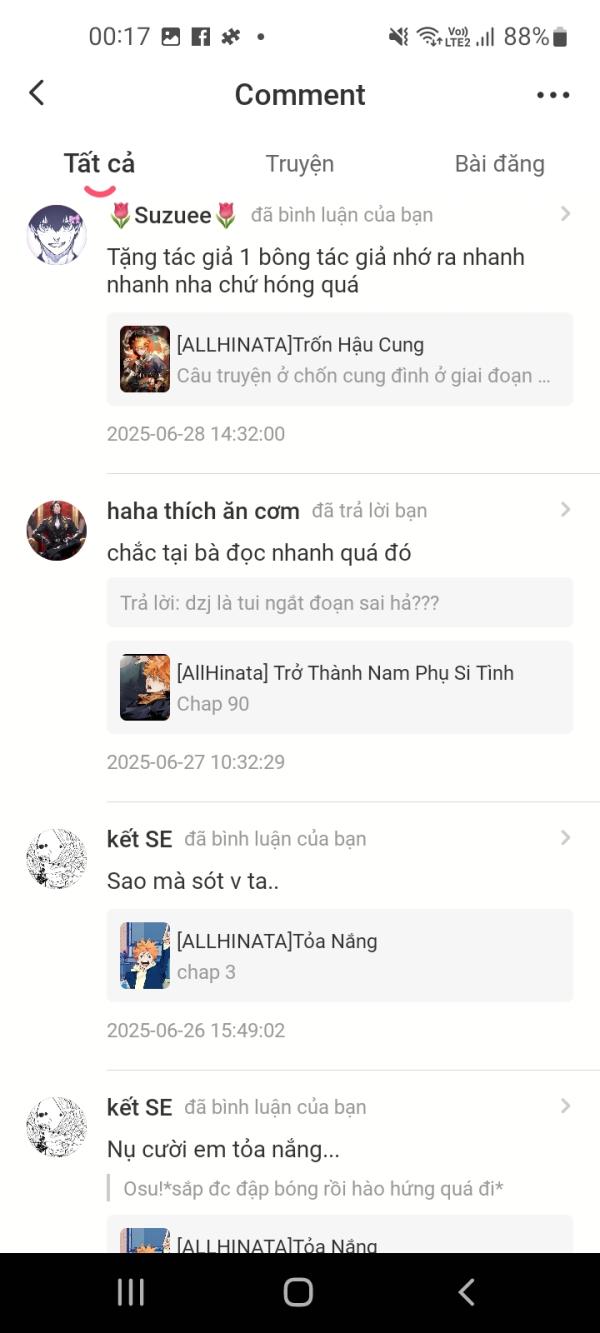Switch to the Truyện tab
The height and width of the screenshot is (1333, 600).
(300, 164)
